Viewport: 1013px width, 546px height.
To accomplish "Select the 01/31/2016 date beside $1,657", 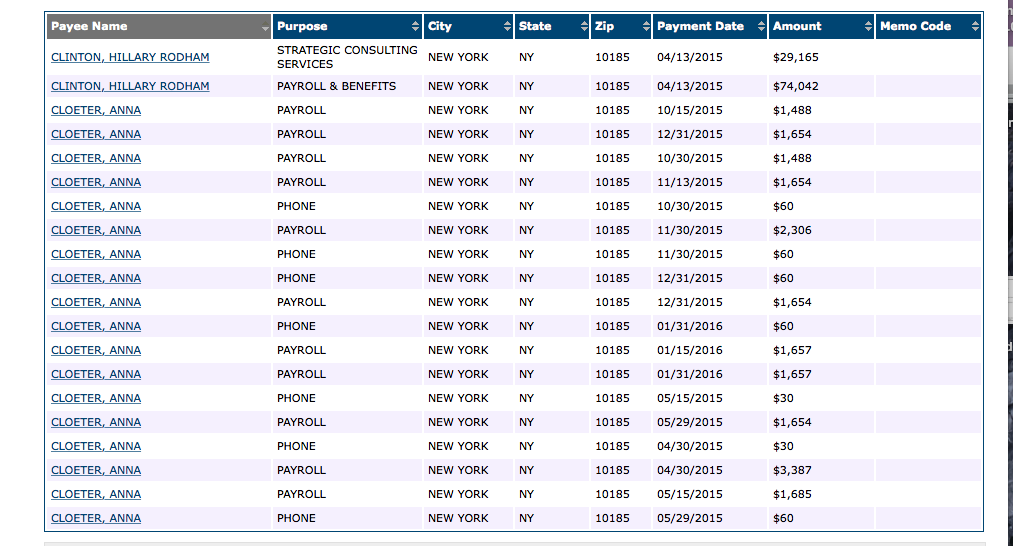I will (x=689, y=374).
